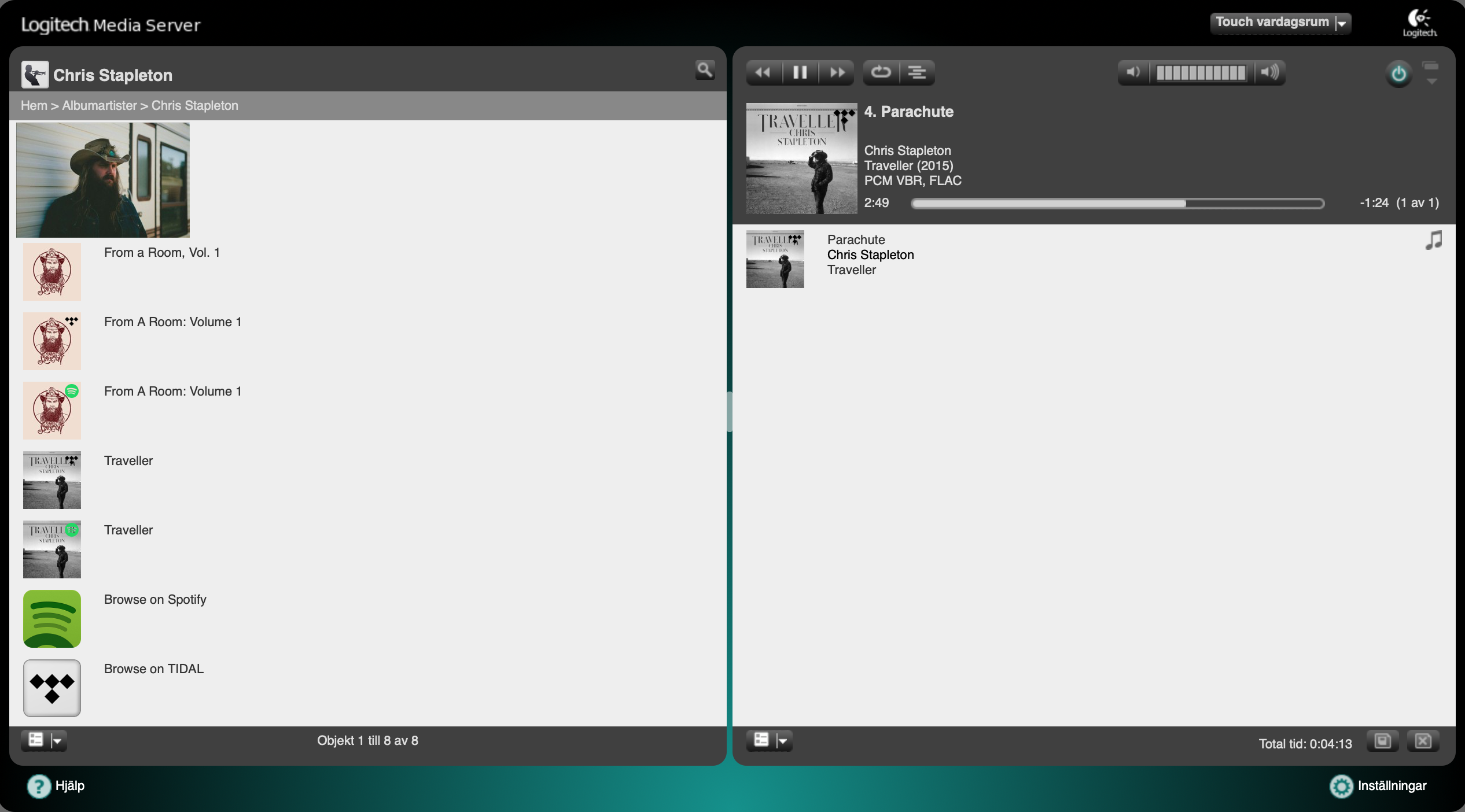Open TIDAL-badged From A Room: Volume 1 cover
The height and width of the screenshot is (812, 1465).
click(x=52, y=341)
